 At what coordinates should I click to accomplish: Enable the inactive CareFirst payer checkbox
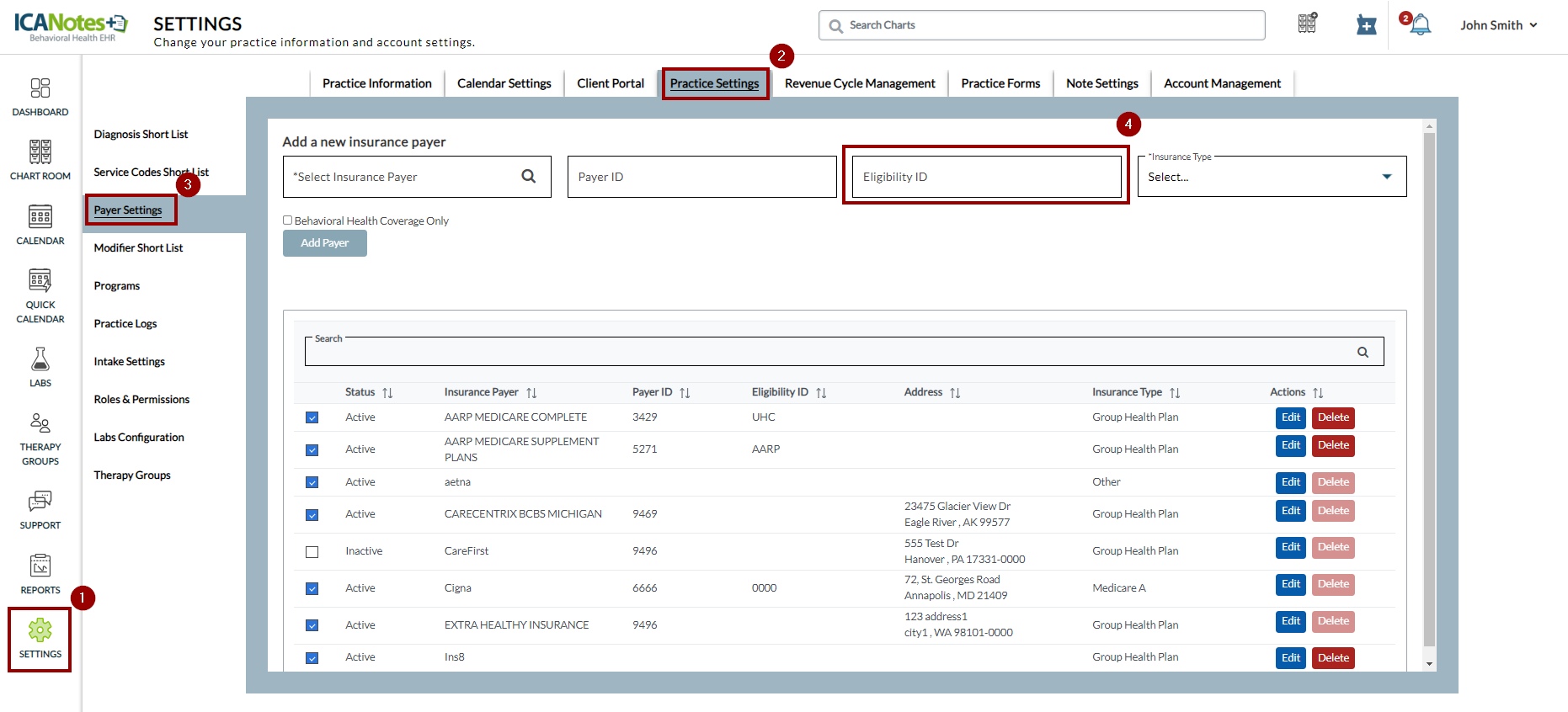(312, 552)
